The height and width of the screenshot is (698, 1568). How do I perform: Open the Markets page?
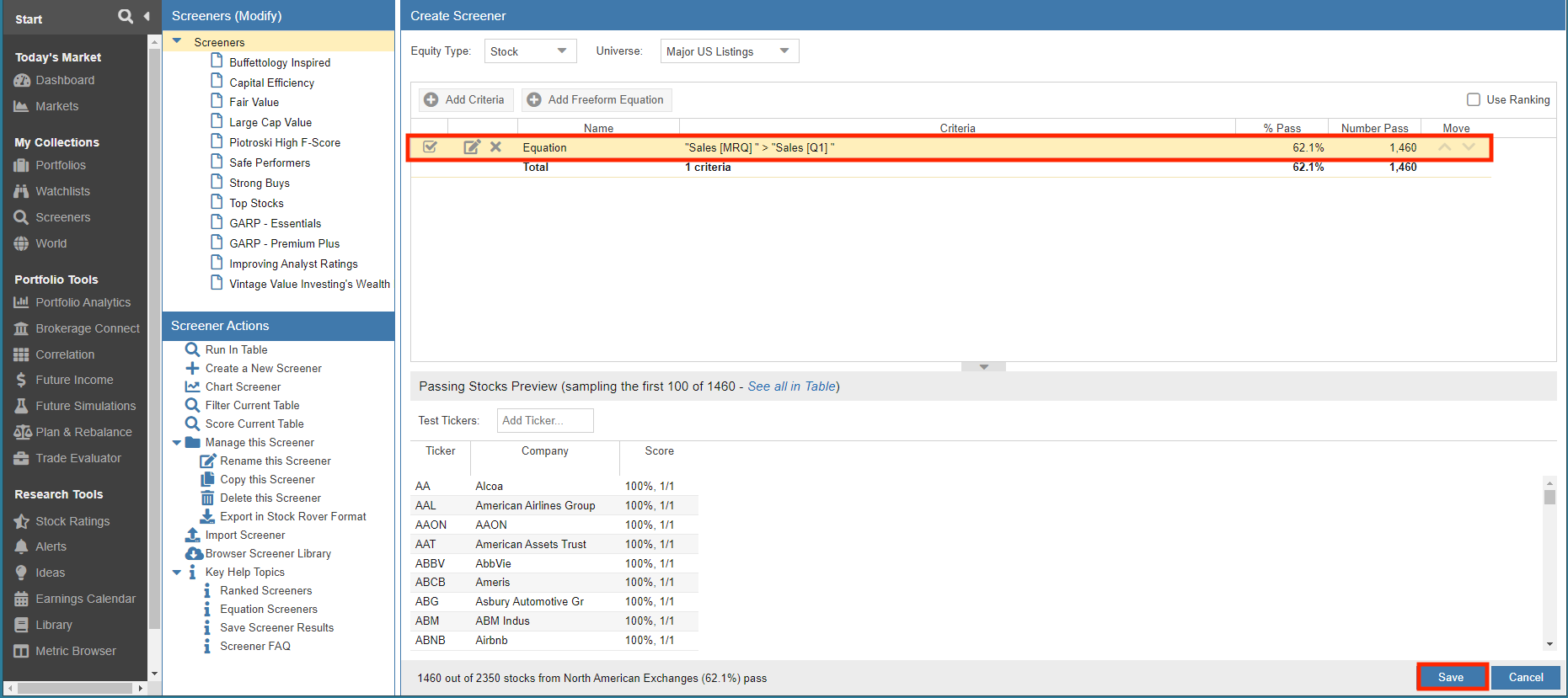pyautogui.click(x=56, y=106)
